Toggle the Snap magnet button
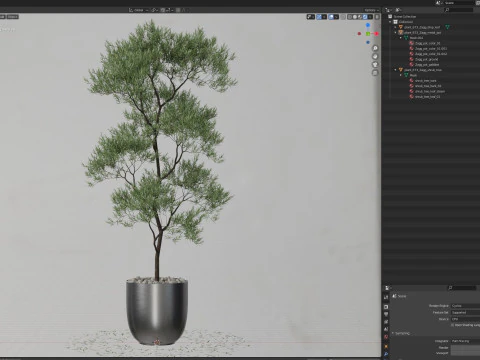 pos(163,10)
